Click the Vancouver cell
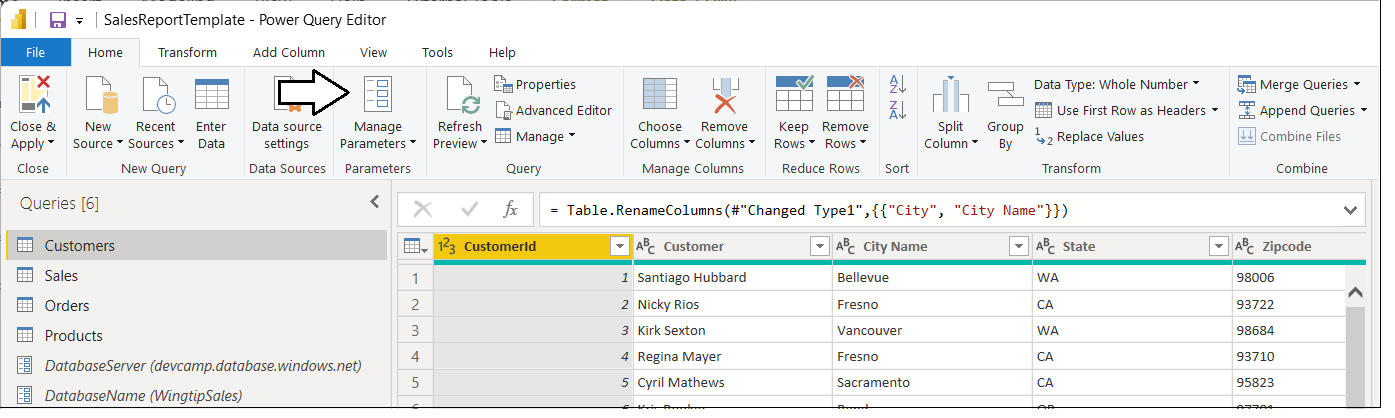Image resolution: width=1395 pixels, height=418 pixels. tap(932, 330)
